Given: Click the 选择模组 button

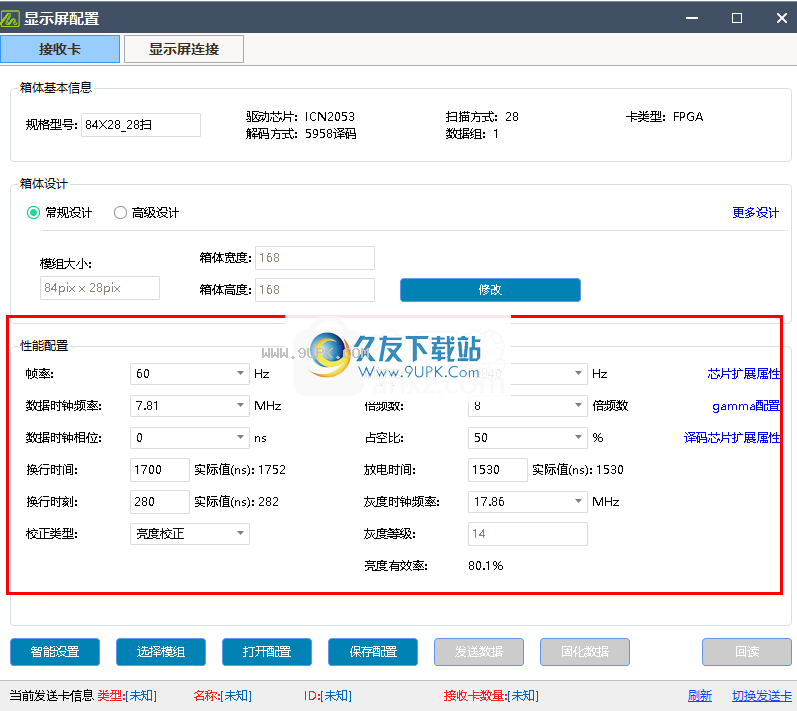Looking at the screenshot, I should pos(161,652).
